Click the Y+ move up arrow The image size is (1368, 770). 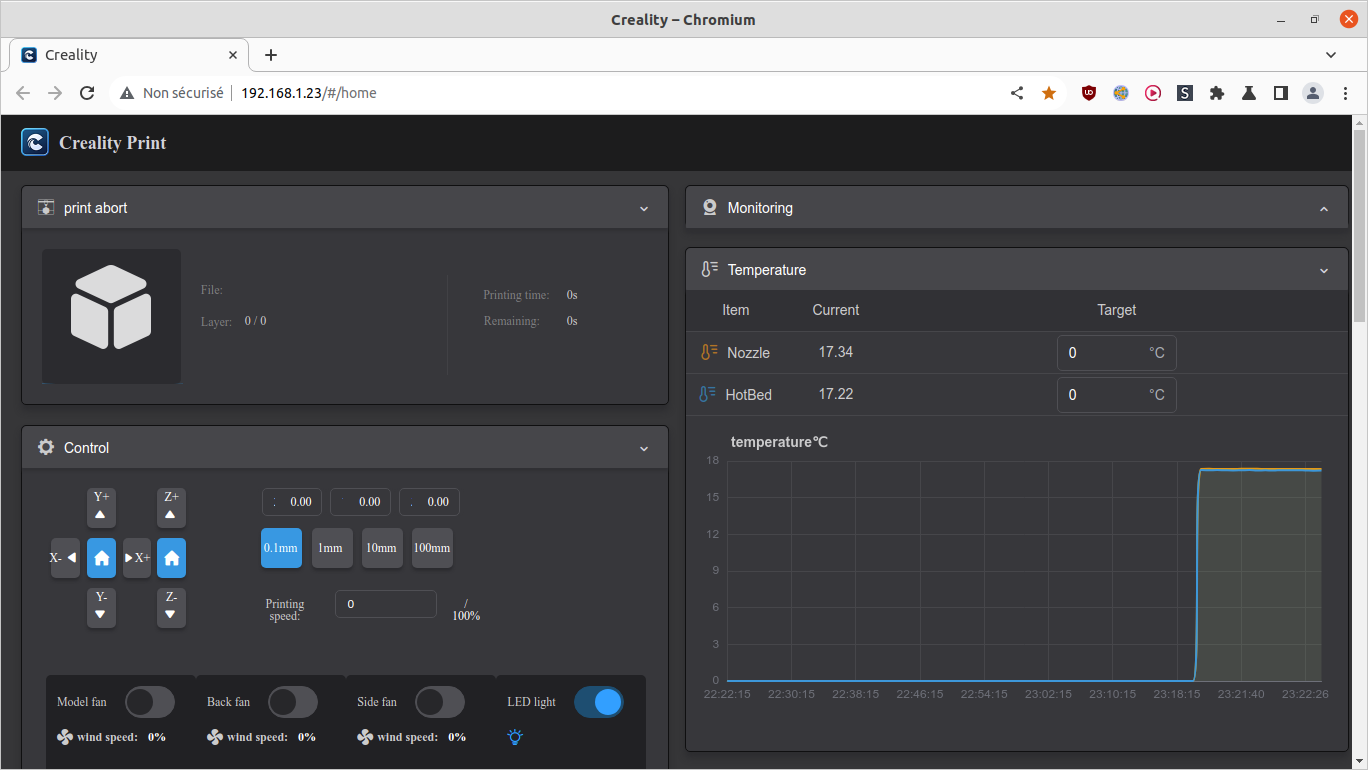click(x=101, y=507)
